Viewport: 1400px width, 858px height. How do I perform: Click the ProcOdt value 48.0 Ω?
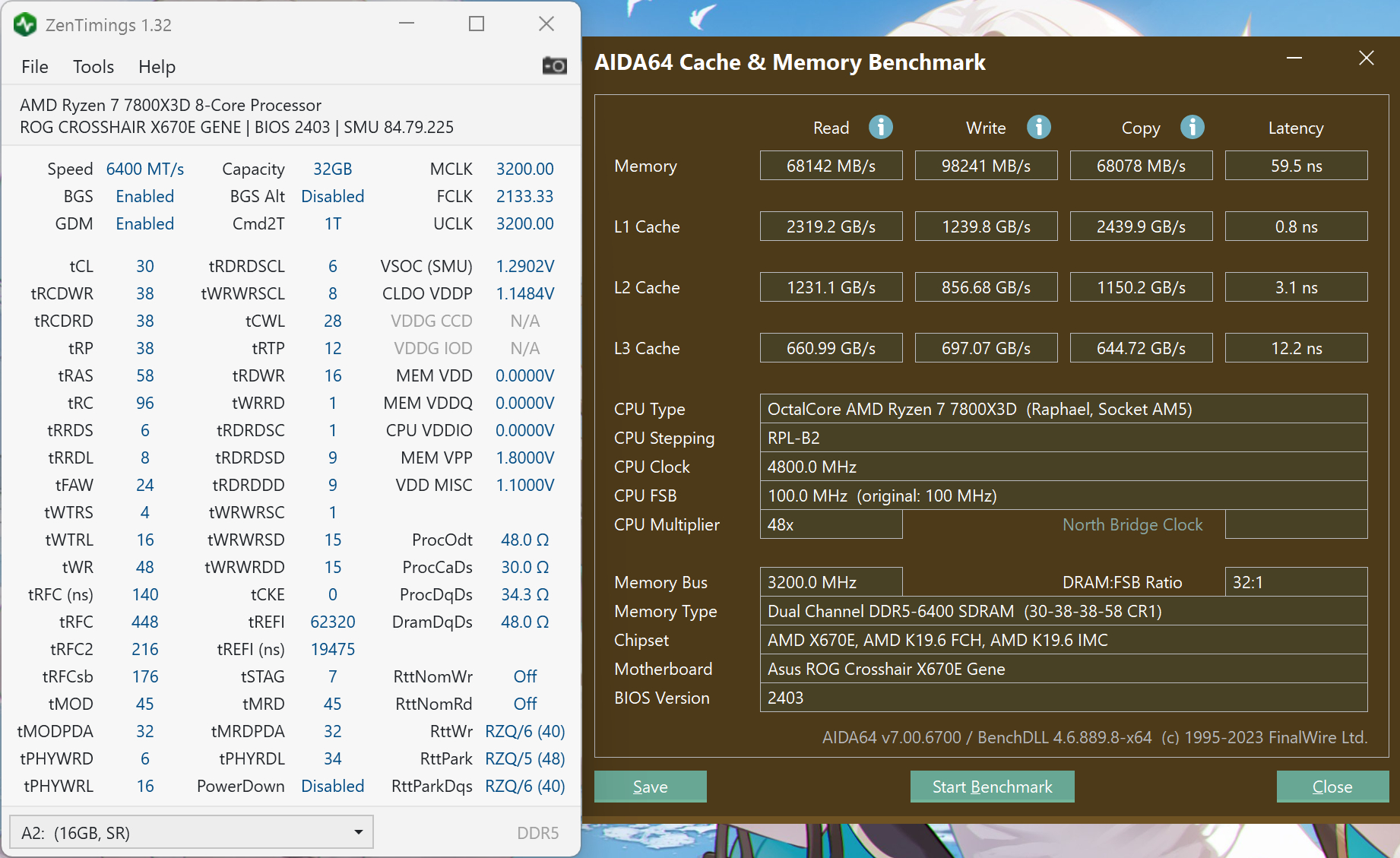pyautogui.click(x=525, y=540)
